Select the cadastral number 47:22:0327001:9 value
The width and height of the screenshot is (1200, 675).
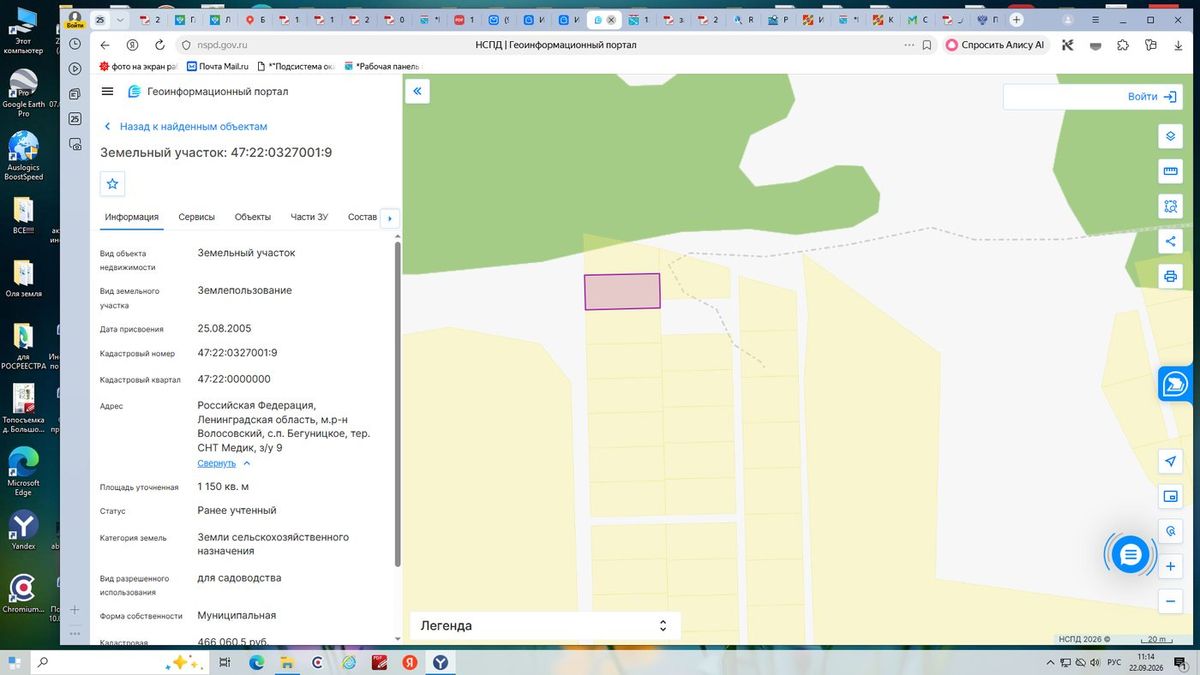pyautogui.click(x=237, y=353)
